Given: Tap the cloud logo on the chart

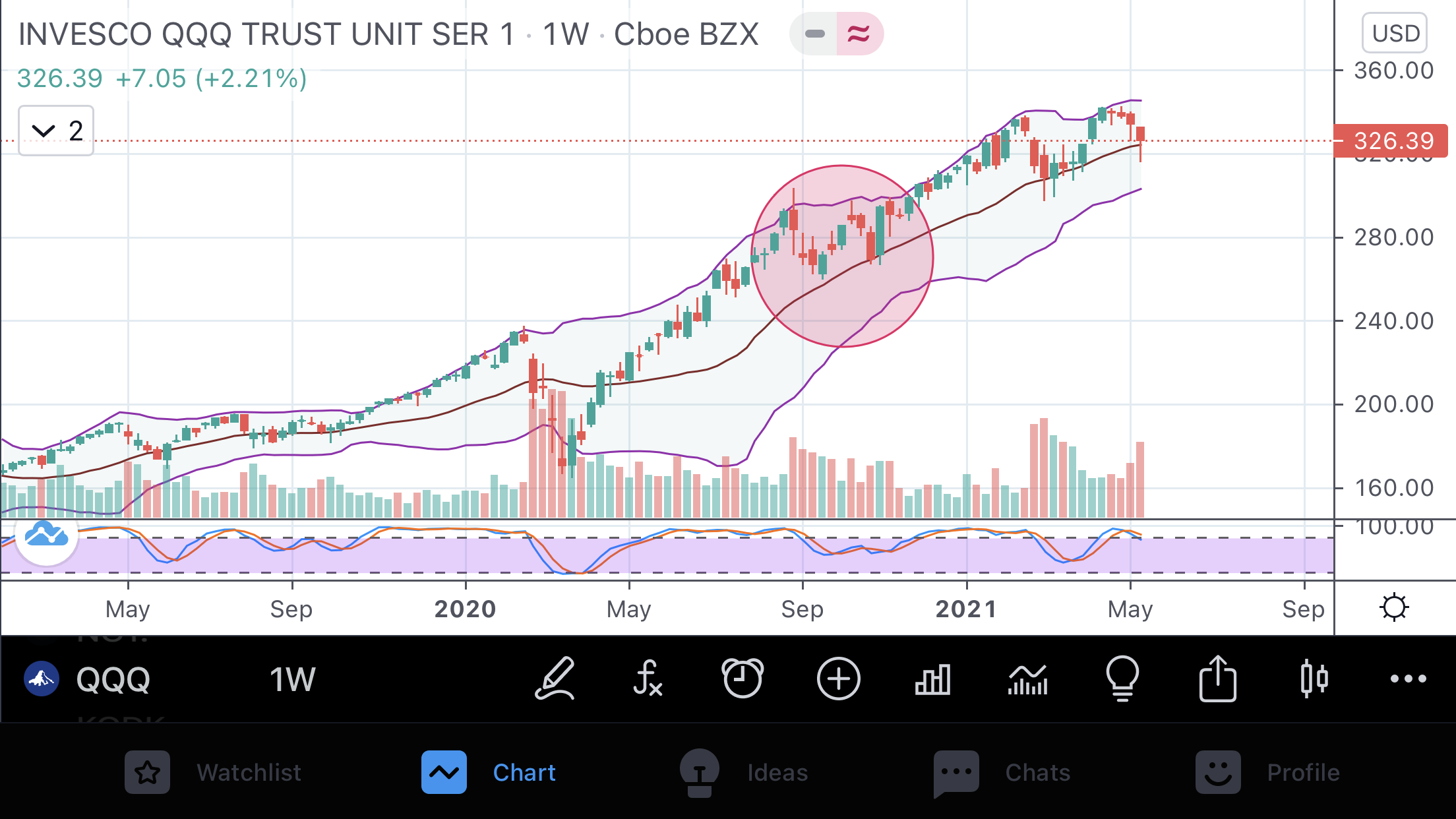Looking at the screenshot, I should coord(46,536).
